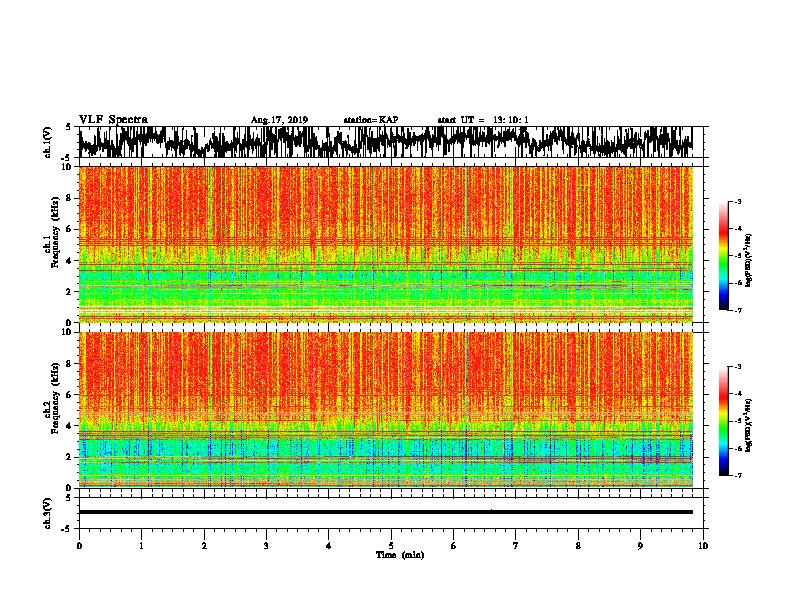Screen dimensions: 792x612
Task: Click the "10" kHz tick on ch.1 frequency axis
Action: point(67,167)
